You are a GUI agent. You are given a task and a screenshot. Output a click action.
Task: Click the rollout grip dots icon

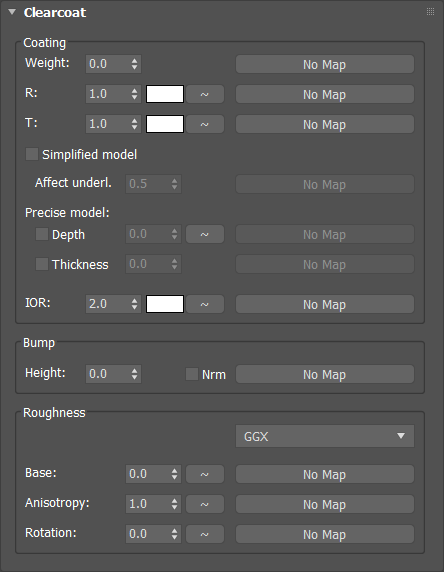coord(430,12)
